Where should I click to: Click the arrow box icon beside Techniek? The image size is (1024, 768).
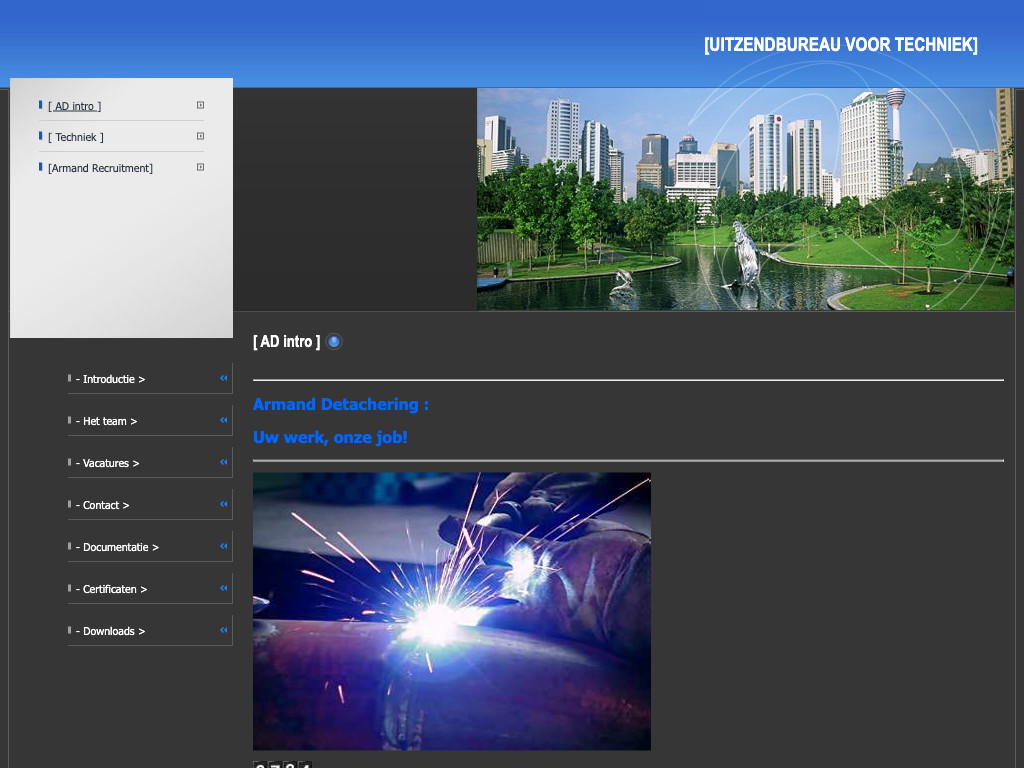[x=200, y=136]
